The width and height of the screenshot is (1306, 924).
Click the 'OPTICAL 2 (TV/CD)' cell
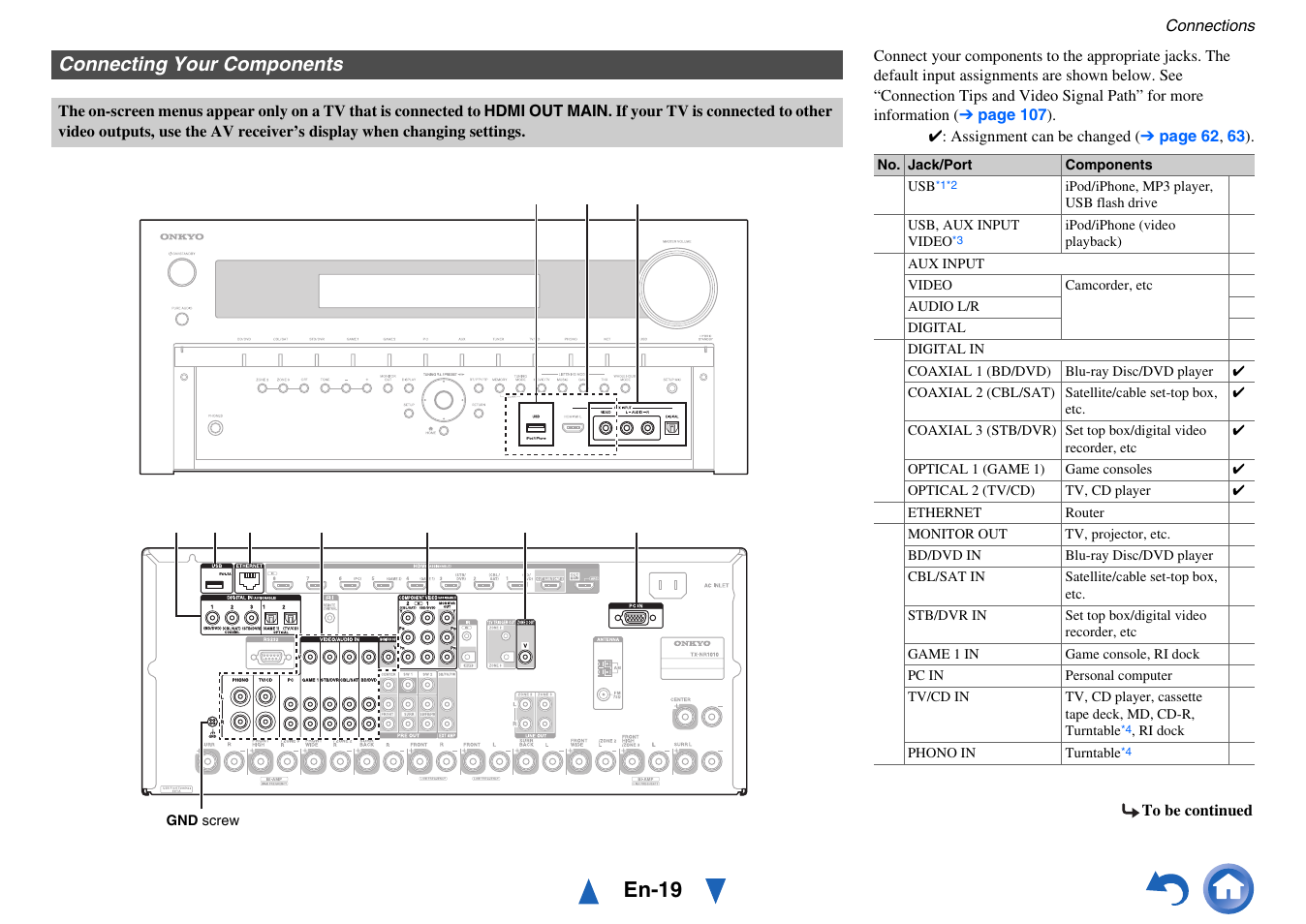[982, 490]
